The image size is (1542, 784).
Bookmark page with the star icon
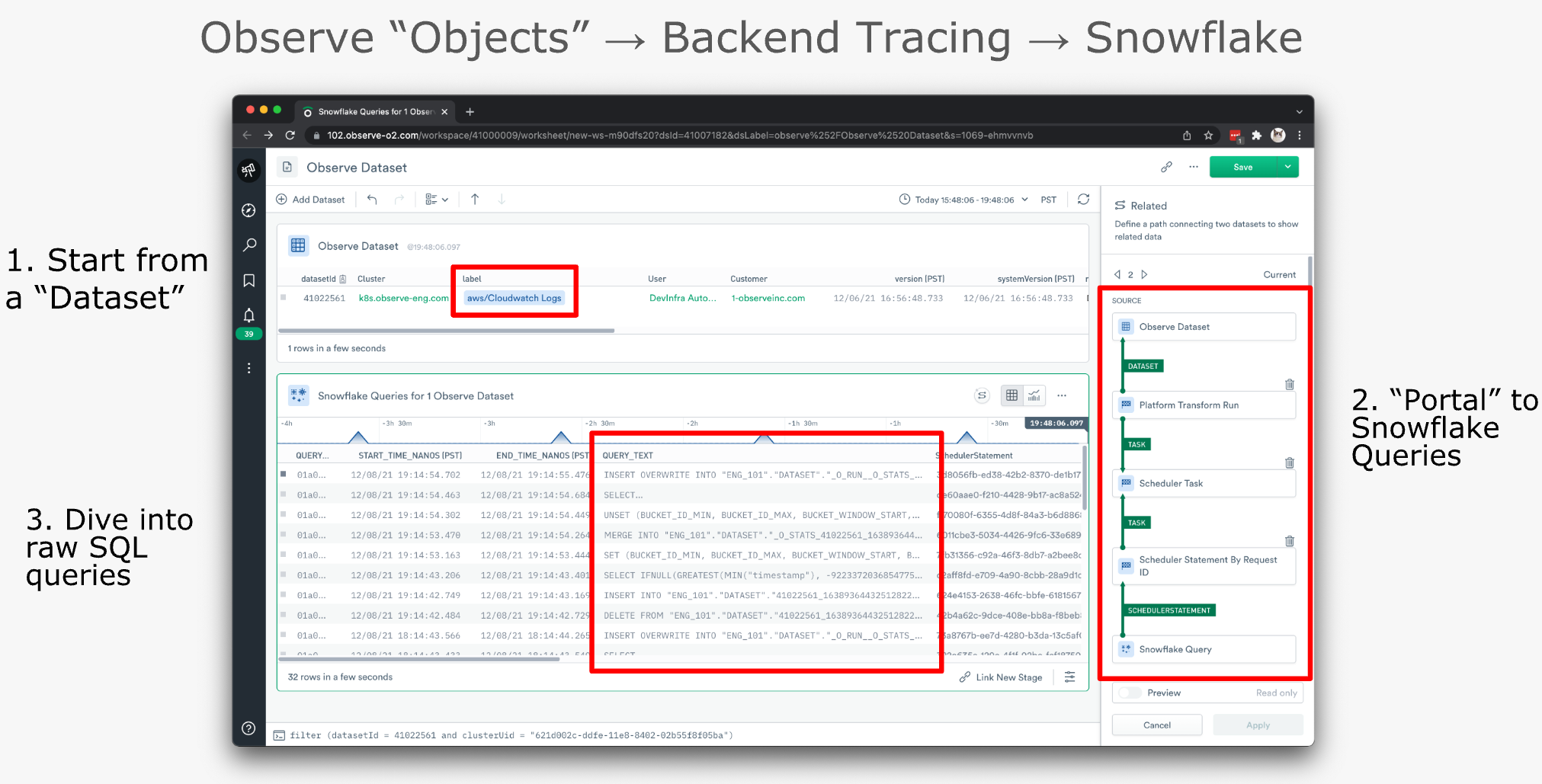click(x=1208, y=136)
